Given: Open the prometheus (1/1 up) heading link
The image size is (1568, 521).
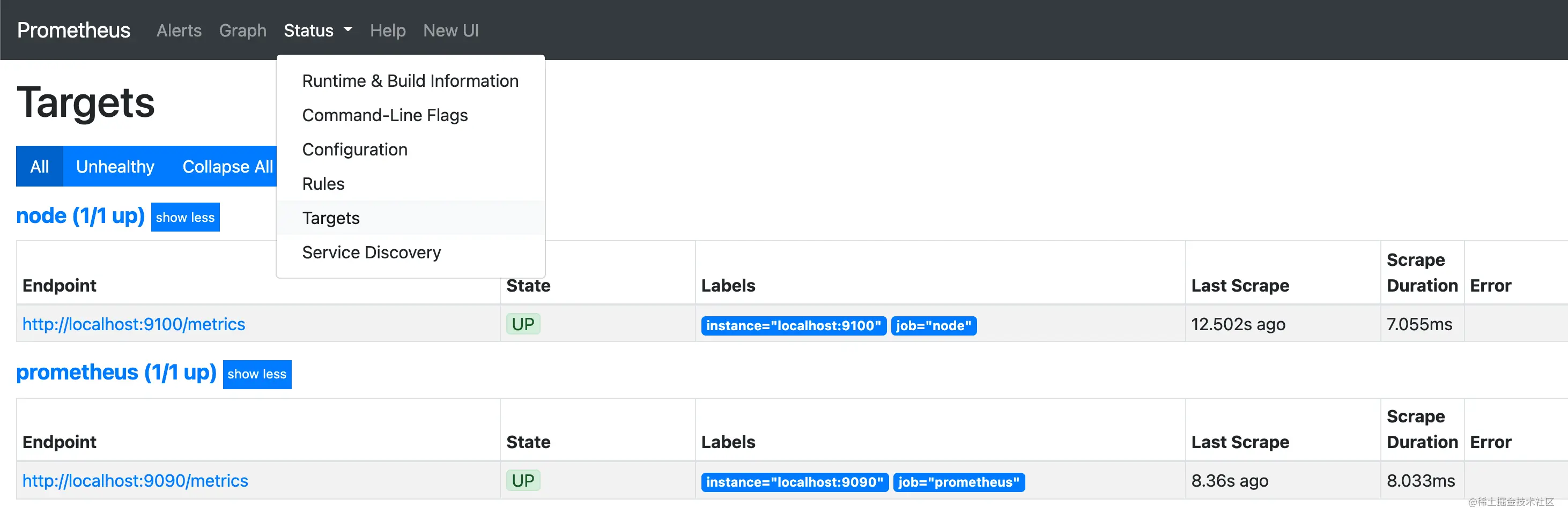Looking at the screenshot, I should (116, 372).
